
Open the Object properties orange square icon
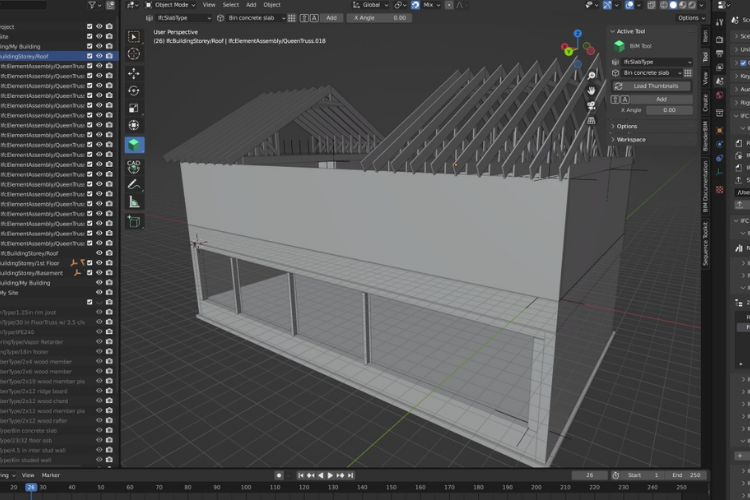click(720, 130)
